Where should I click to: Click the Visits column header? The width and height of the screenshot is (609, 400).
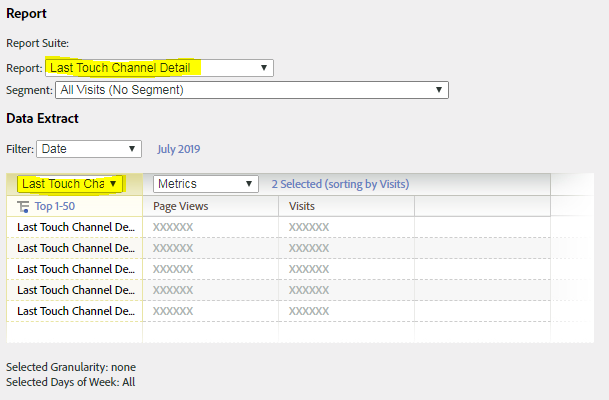pos(303,206)
